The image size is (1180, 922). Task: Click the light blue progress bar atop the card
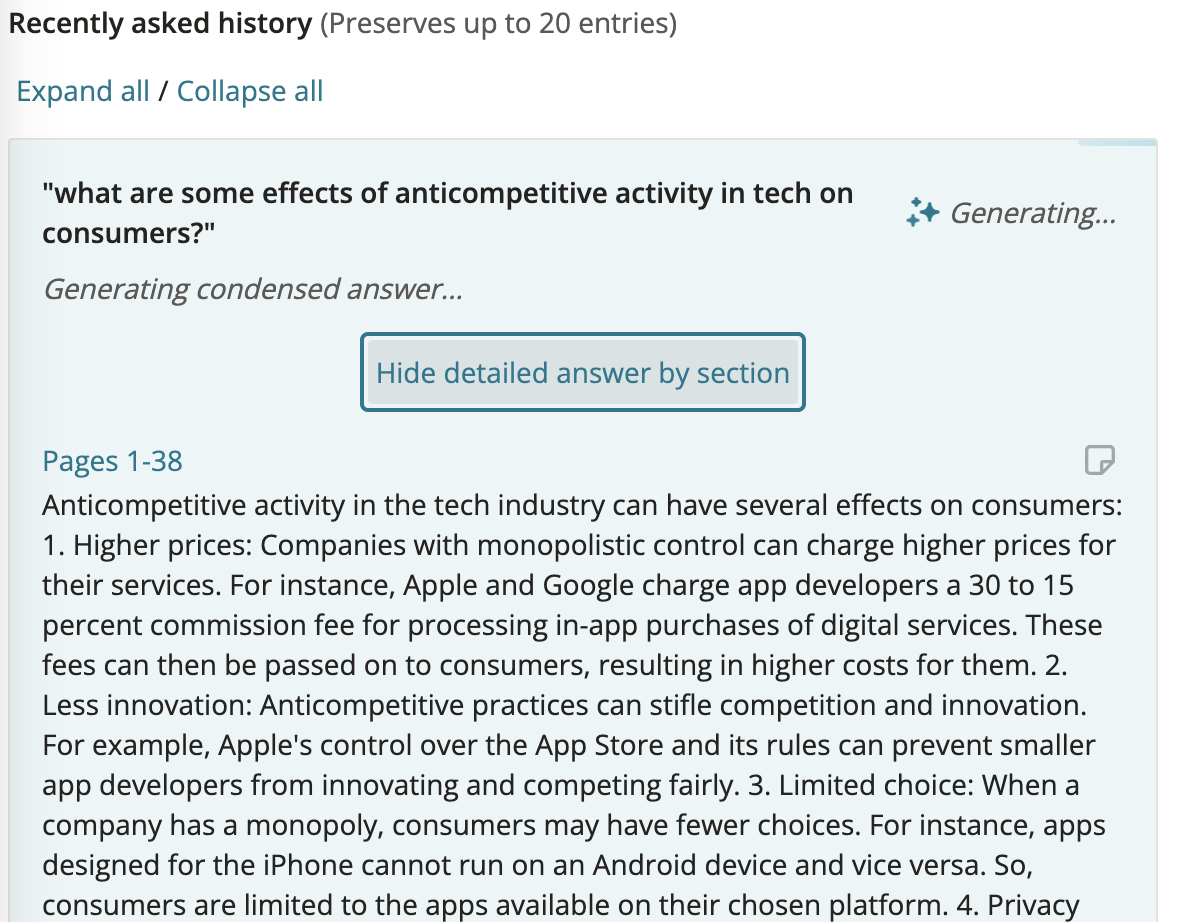(x=1117, y=141)
